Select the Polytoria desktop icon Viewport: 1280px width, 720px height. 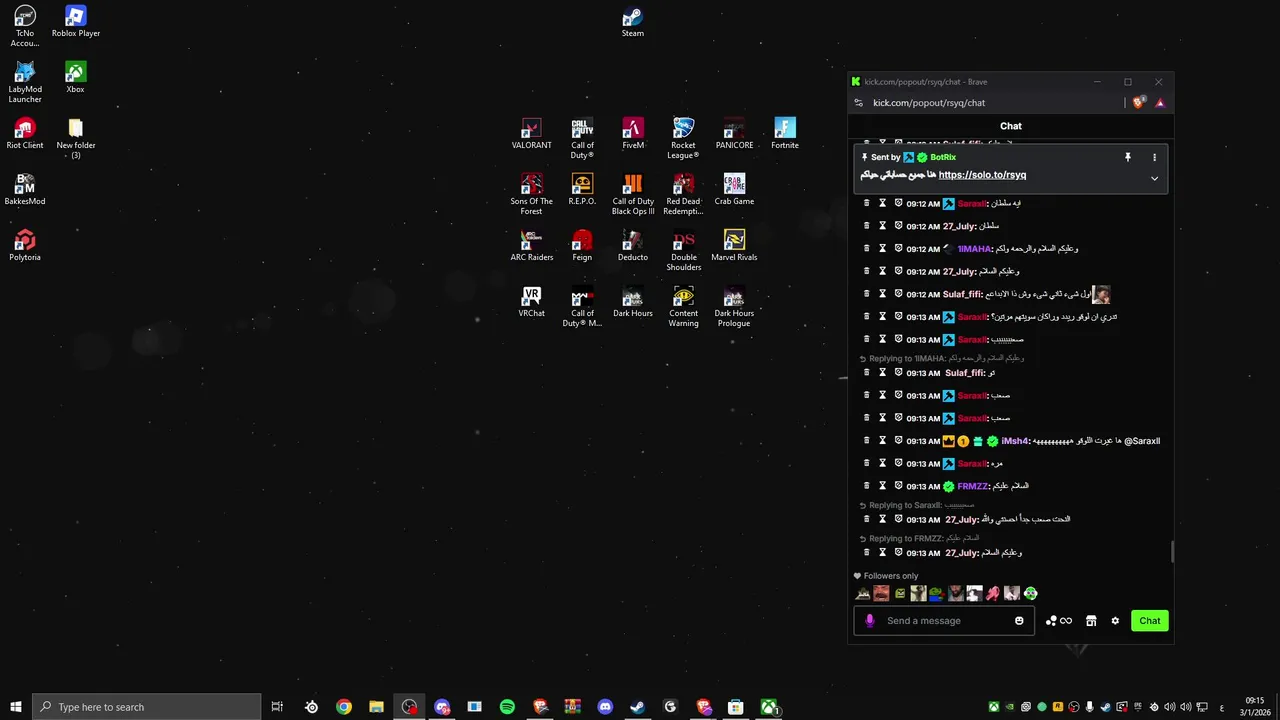[25, 246]
